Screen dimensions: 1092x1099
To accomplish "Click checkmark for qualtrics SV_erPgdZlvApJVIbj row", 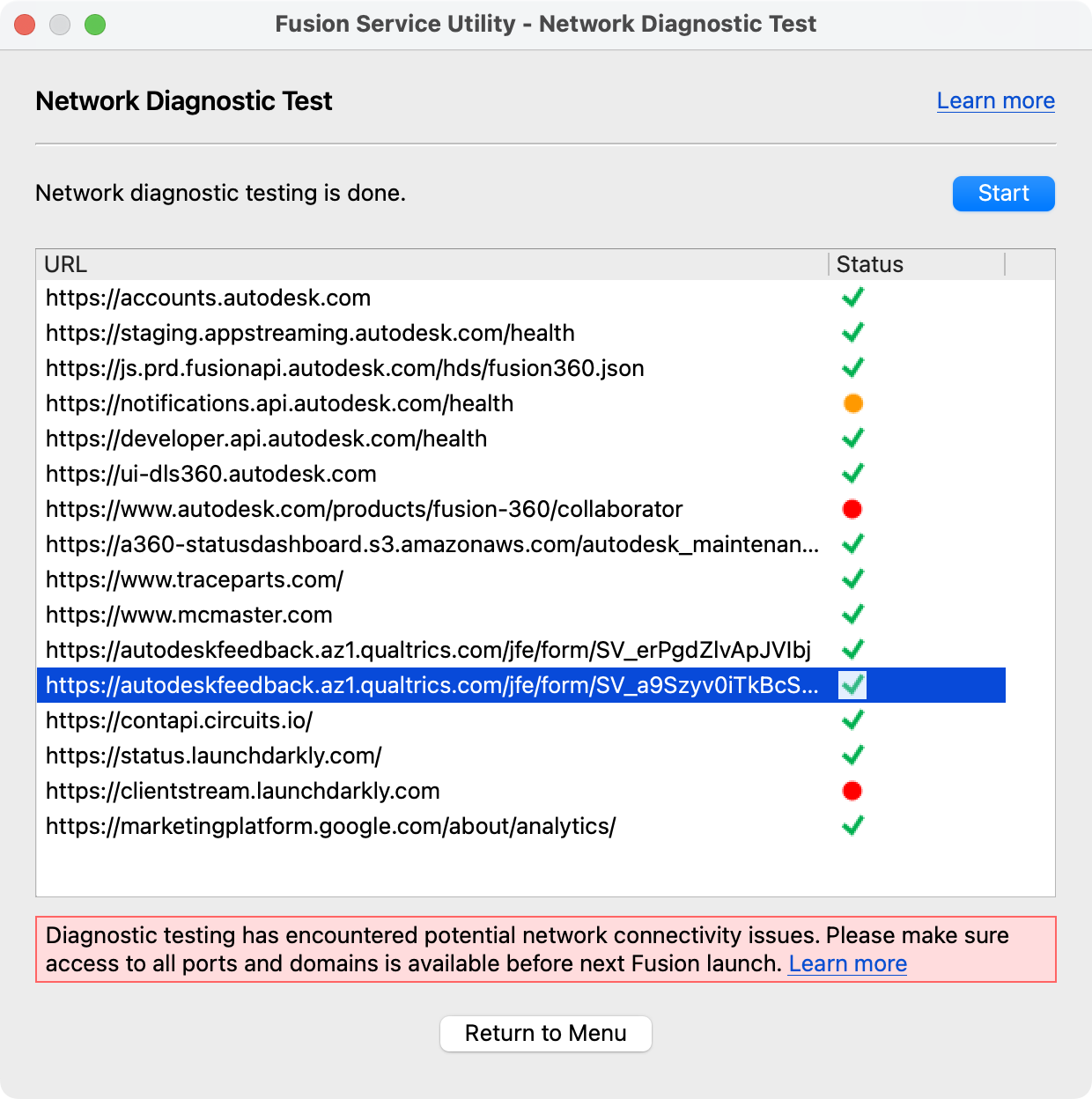I will click(x=852, y=650).
